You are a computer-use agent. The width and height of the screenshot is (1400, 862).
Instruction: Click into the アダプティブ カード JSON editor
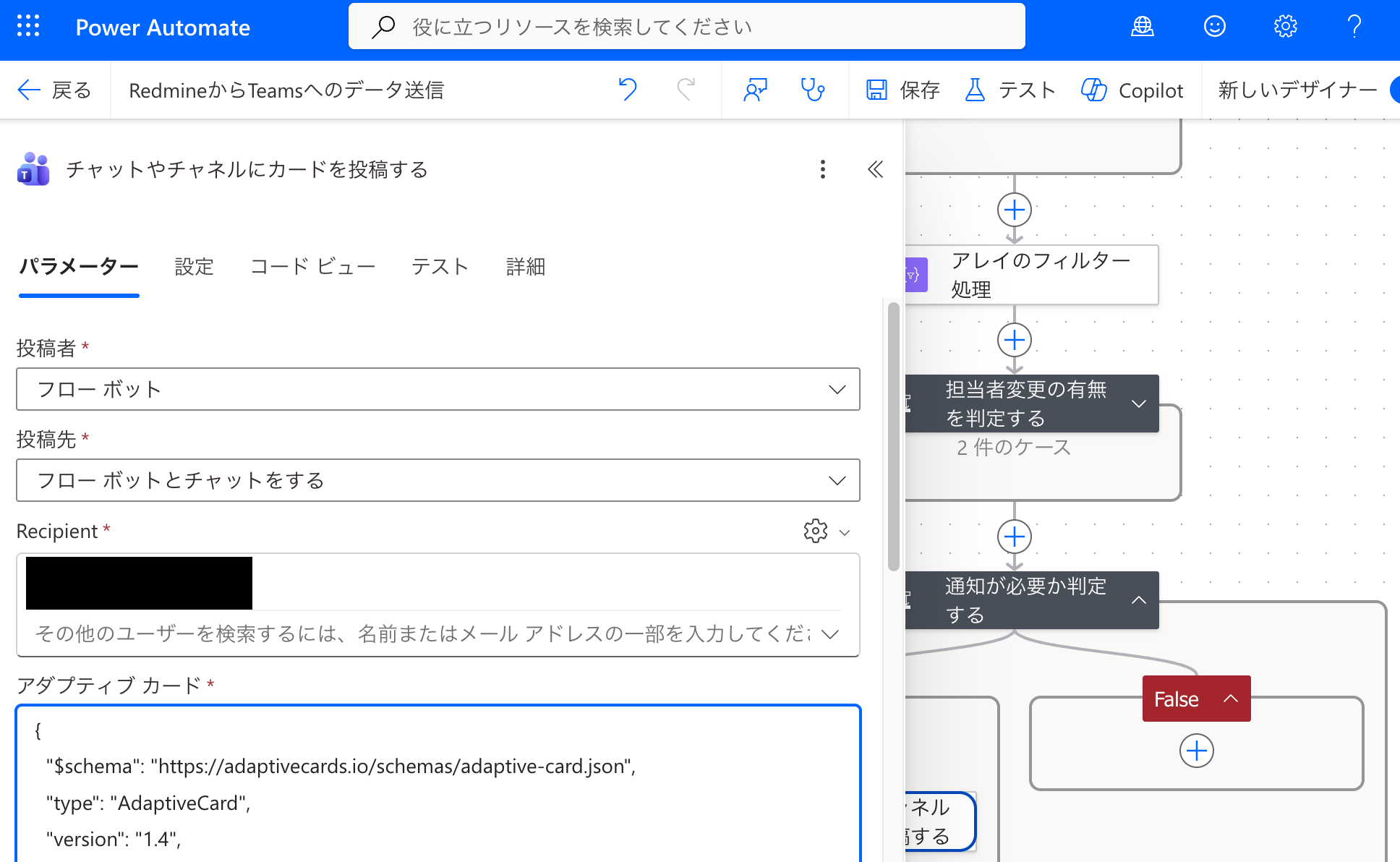438,784
